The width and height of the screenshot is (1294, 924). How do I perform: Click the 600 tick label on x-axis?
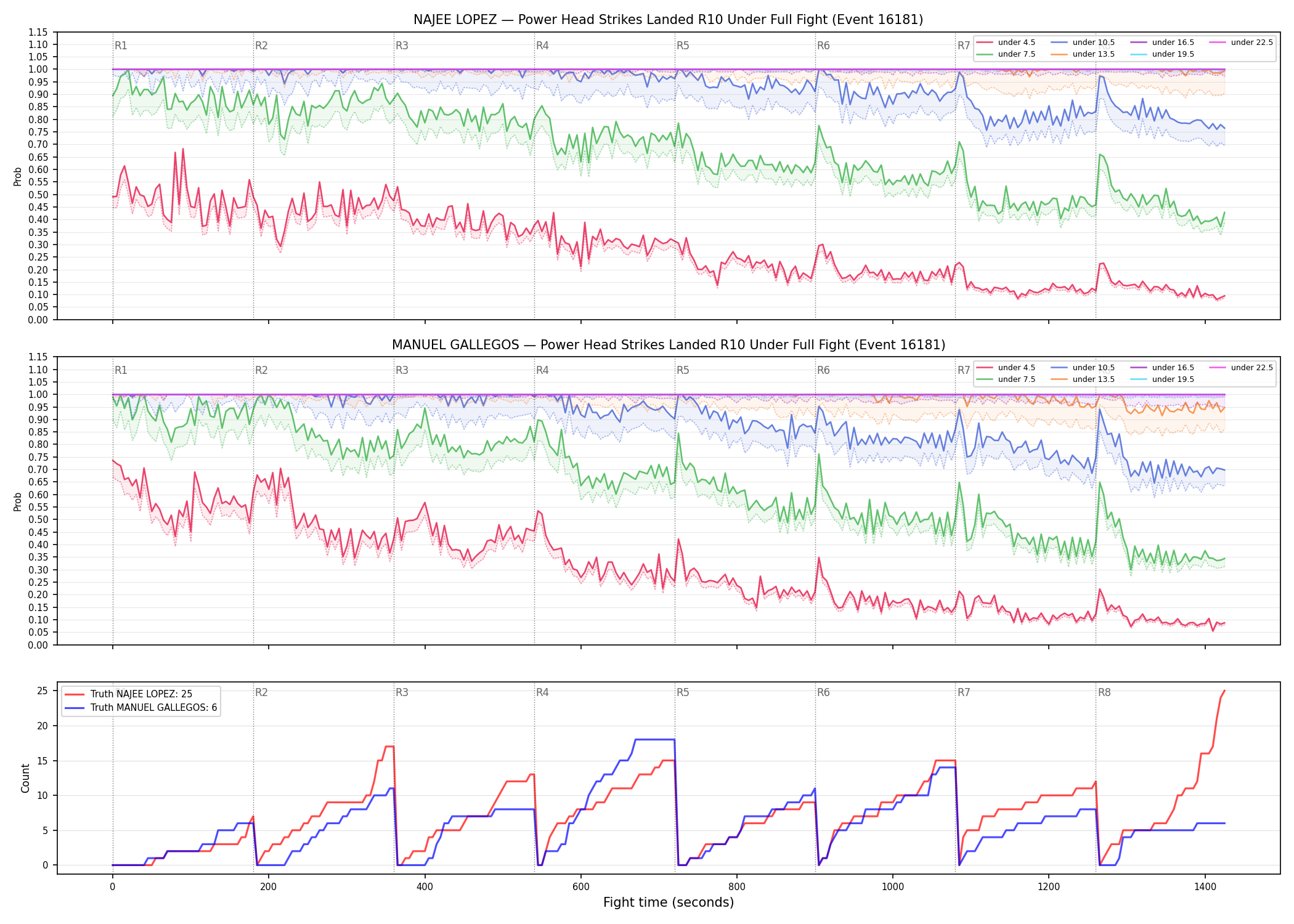581,887
